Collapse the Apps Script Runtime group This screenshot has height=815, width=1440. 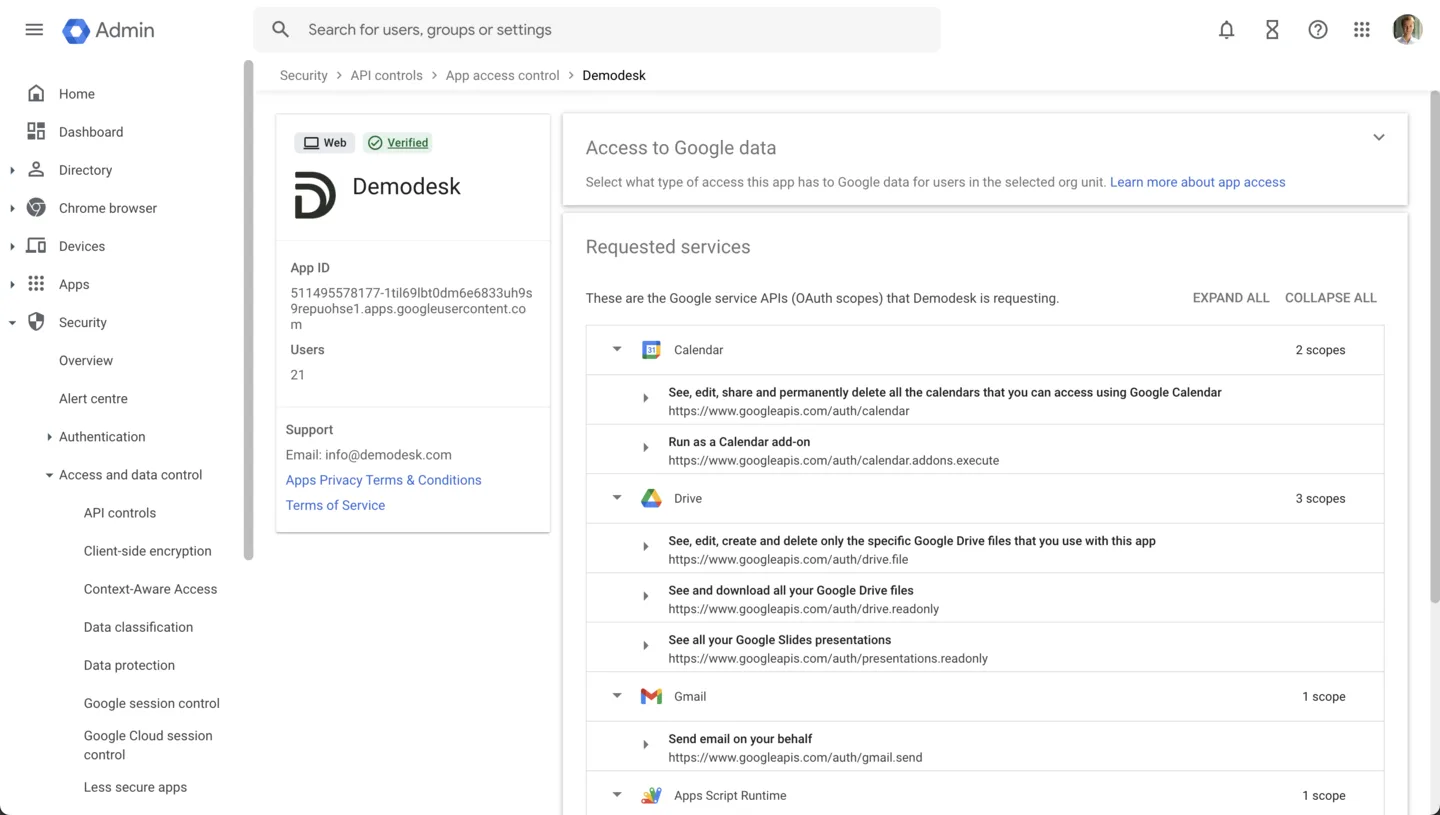(x=617, y=794)
